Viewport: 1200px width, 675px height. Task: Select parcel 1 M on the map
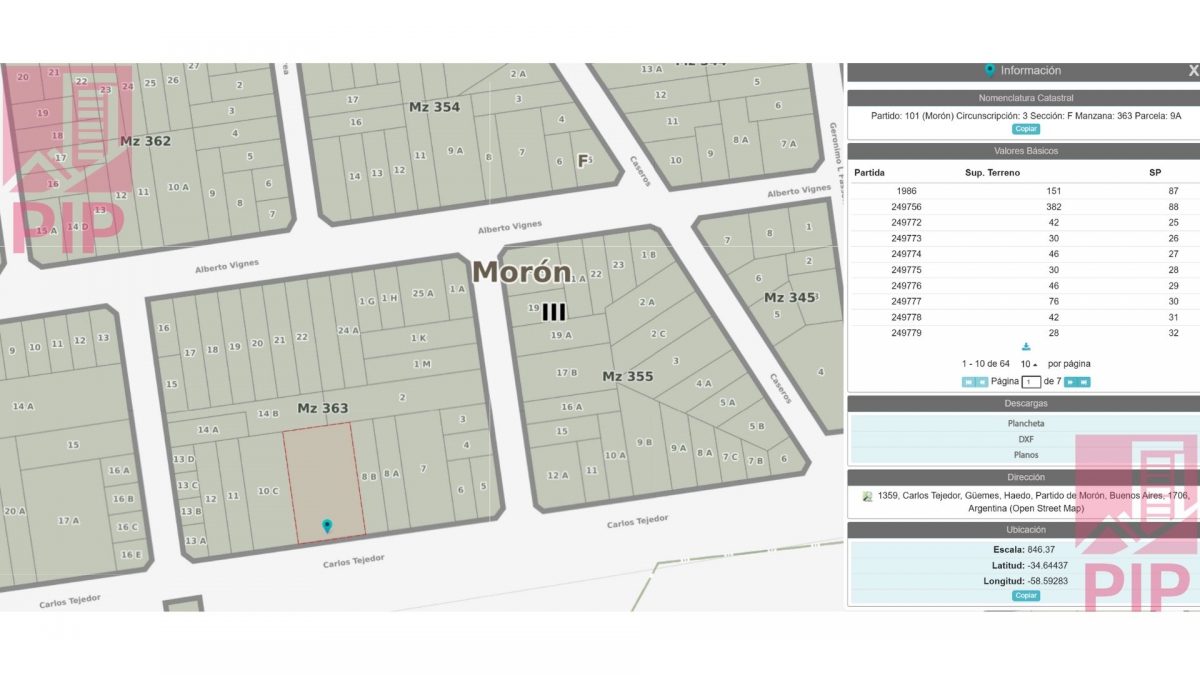(x=422, y=364)
